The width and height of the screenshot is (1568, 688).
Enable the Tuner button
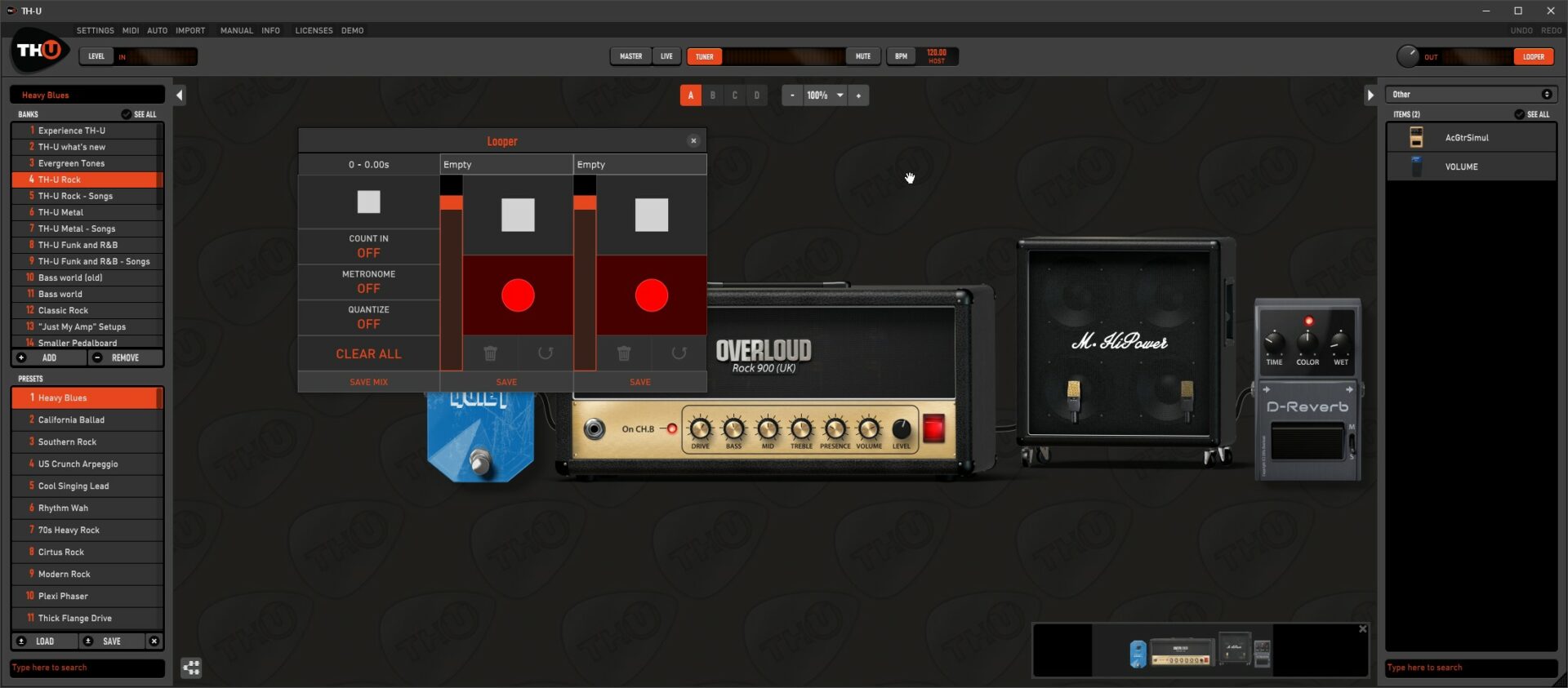(x=704, y=56)
